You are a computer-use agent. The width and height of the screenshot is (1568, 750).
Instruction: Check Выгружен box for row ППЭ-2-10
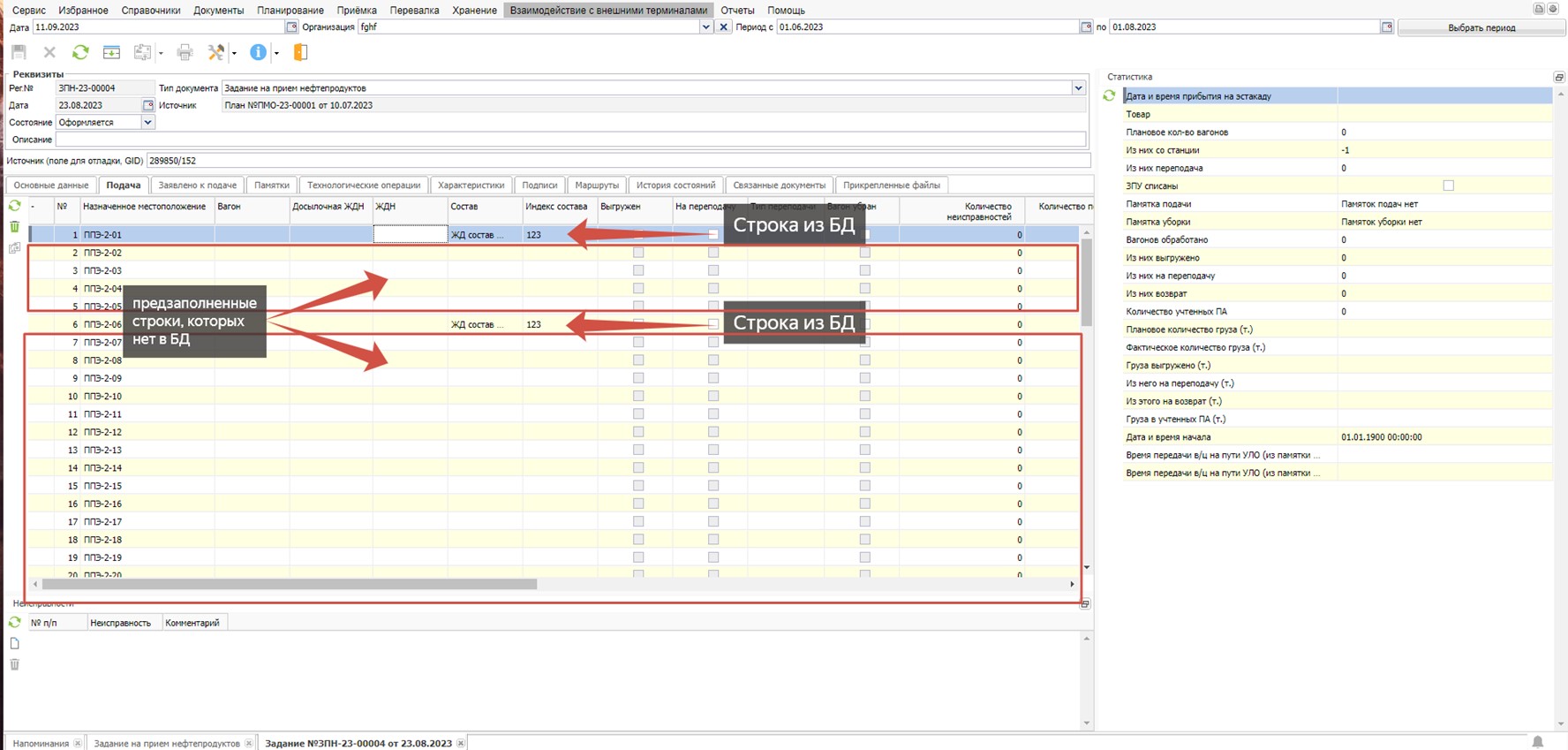click(638, 396)
